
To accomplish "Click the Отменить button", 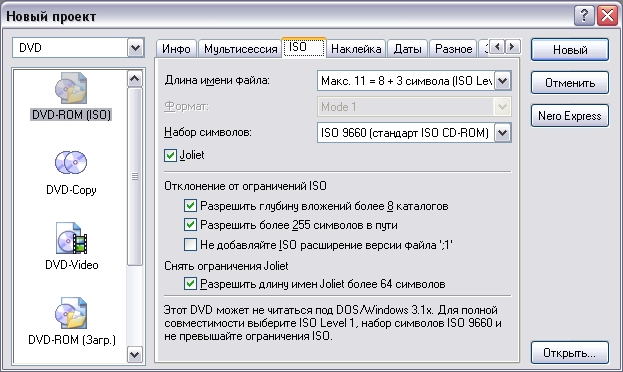I will coord(570,83).
